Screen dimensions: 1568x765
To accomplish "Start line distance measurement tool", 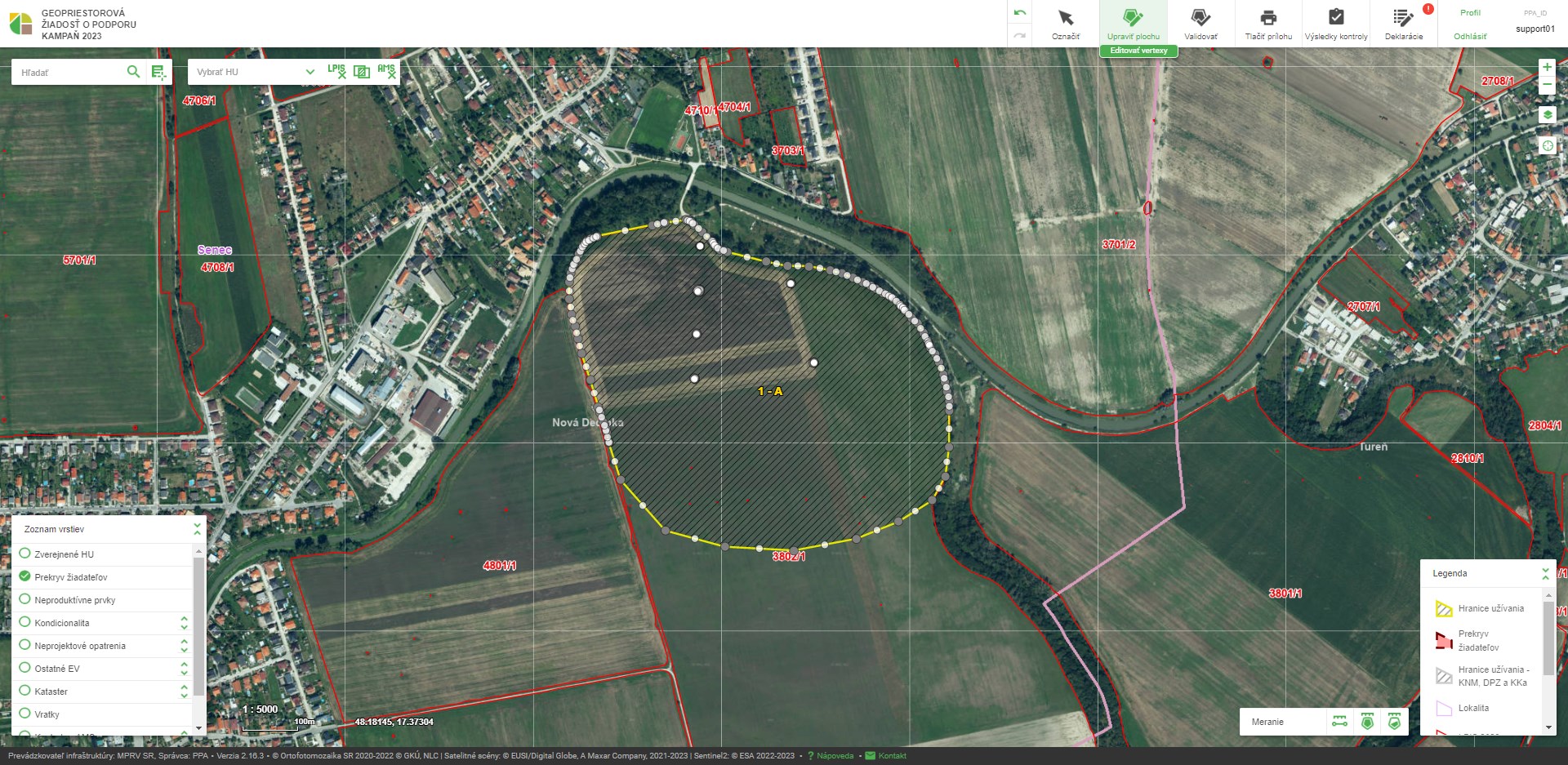I will 1340,722.
